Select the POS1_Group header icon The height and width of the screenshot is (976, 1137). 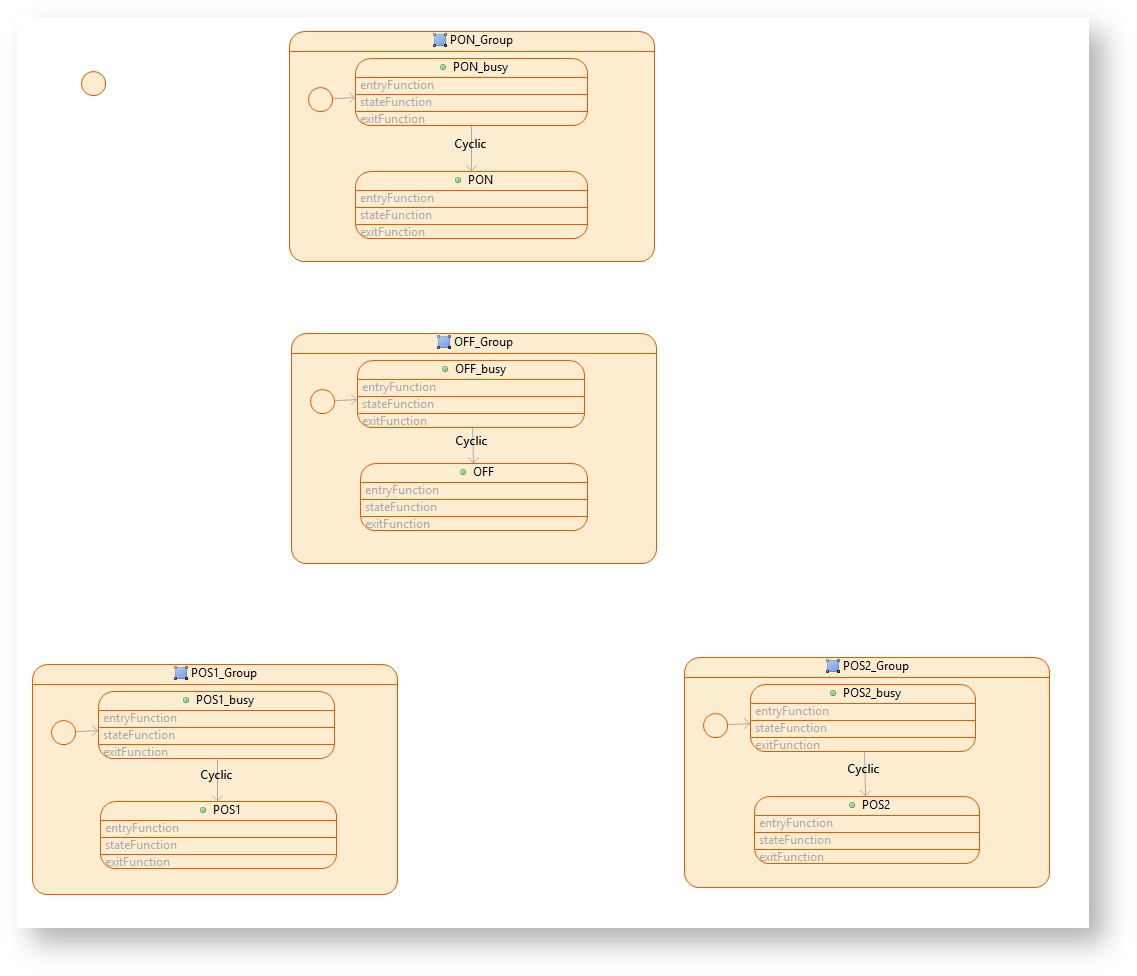tap(181, 673)
